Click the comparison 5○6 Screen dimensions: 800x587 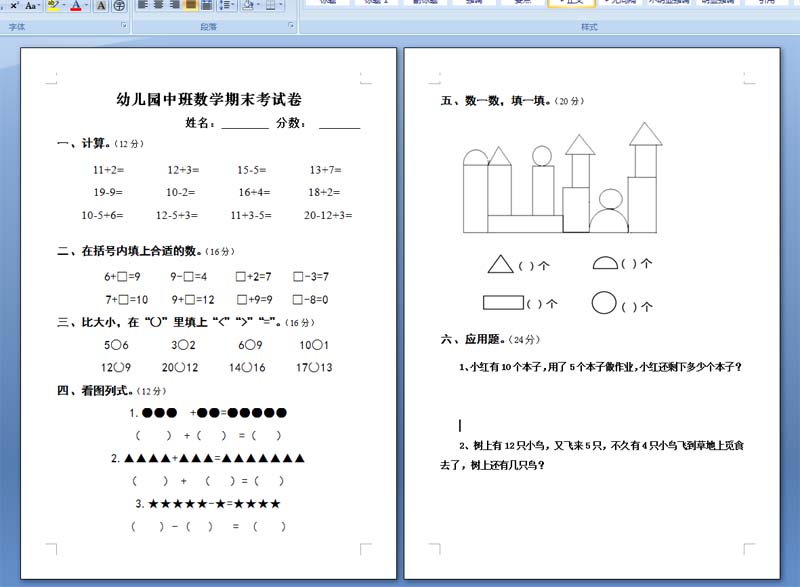point(116,345)
